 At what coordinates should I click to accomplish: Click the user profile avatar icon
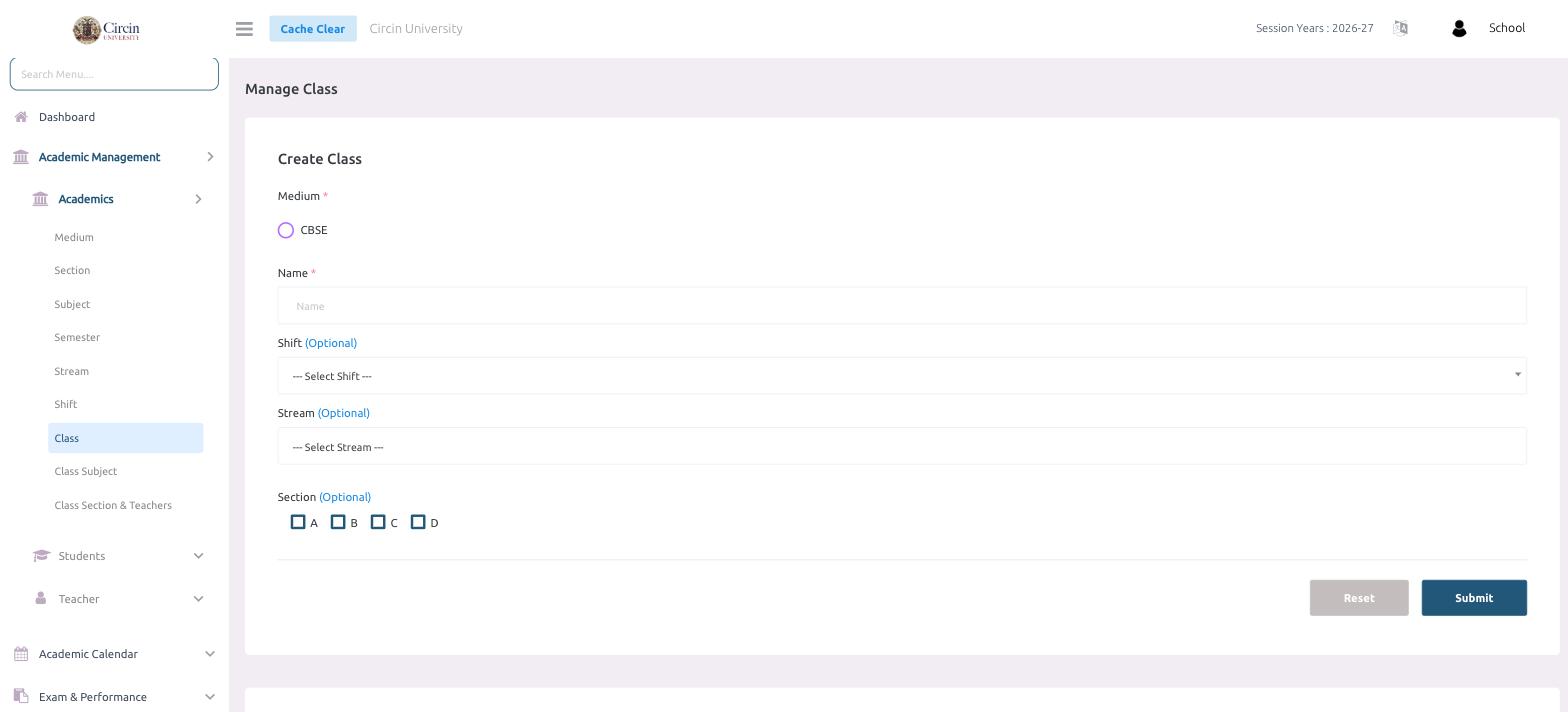point(1459,29)
